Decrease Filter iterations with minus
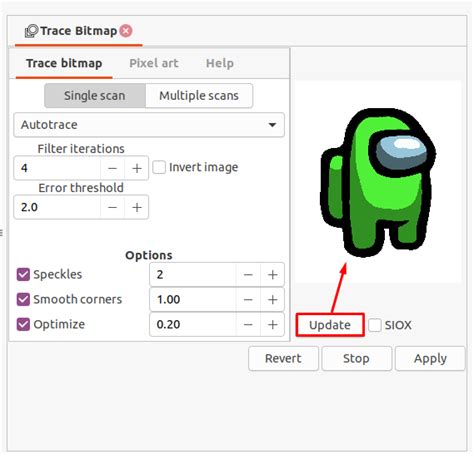 (112, 168)
